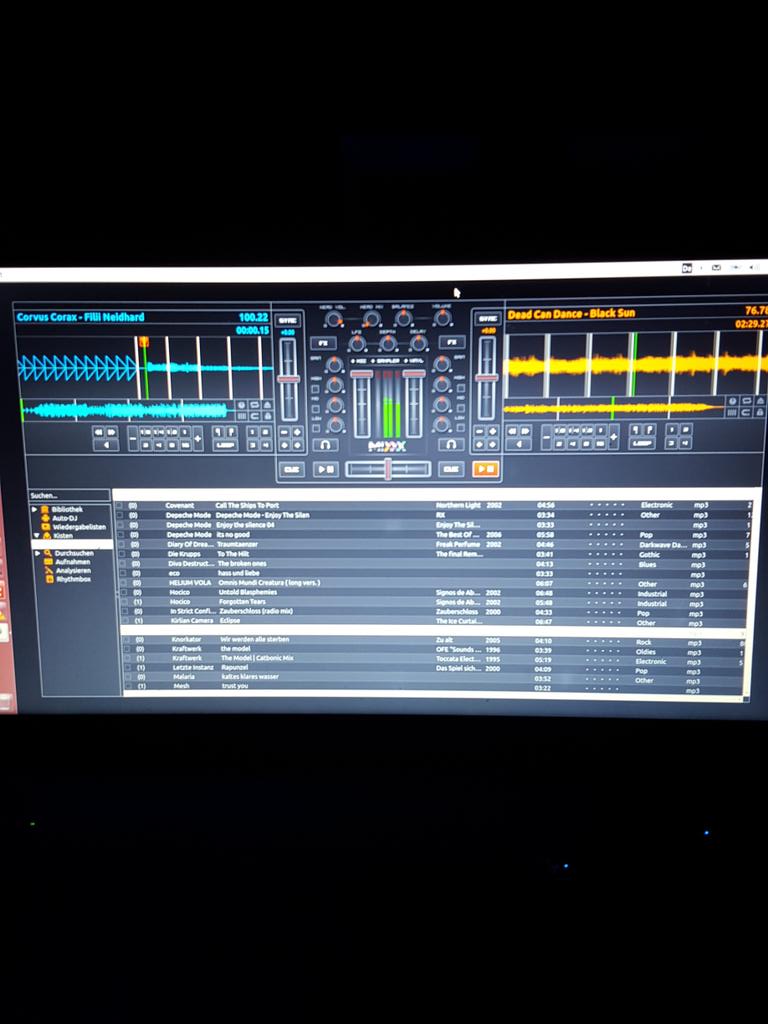Click left deck loop halve minus button

point(133,438)
